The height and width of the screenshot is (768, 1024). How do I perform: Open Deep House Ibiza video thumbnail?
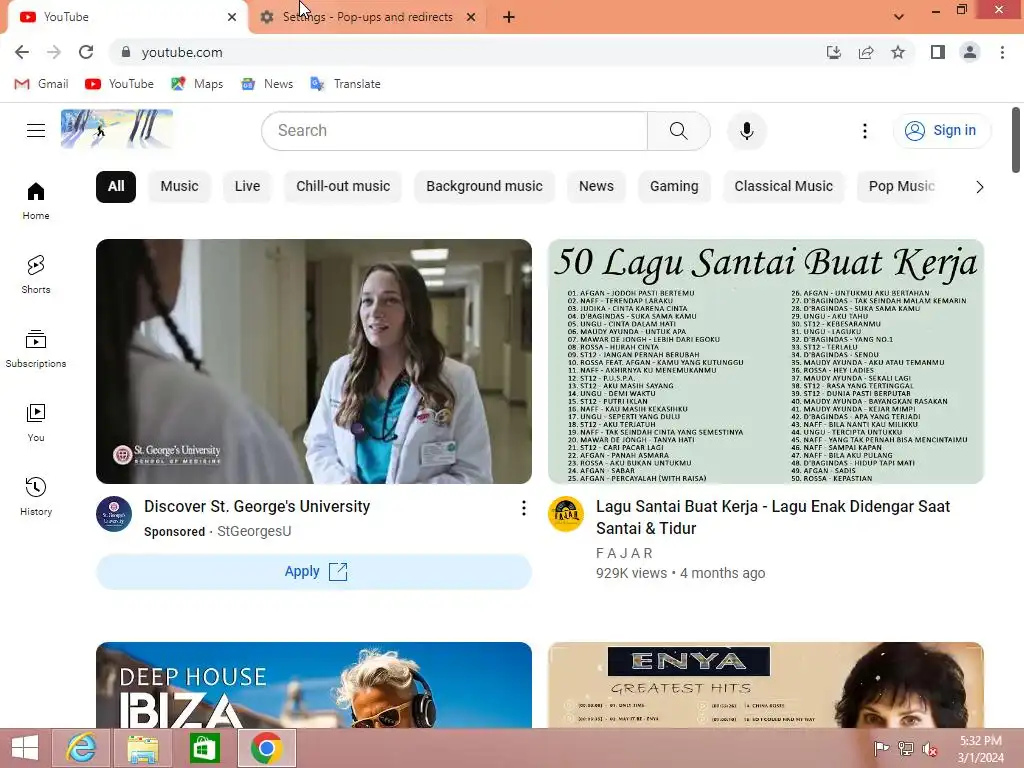[x=314, y=685]
